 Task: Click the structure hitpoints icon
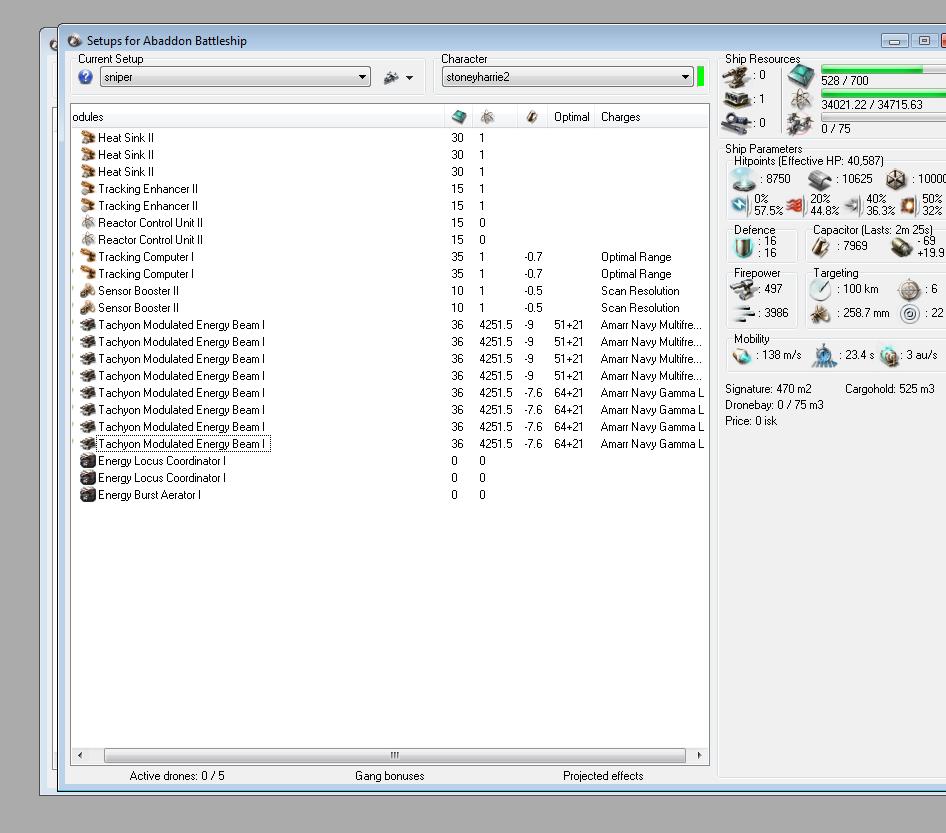coord(896,179)
